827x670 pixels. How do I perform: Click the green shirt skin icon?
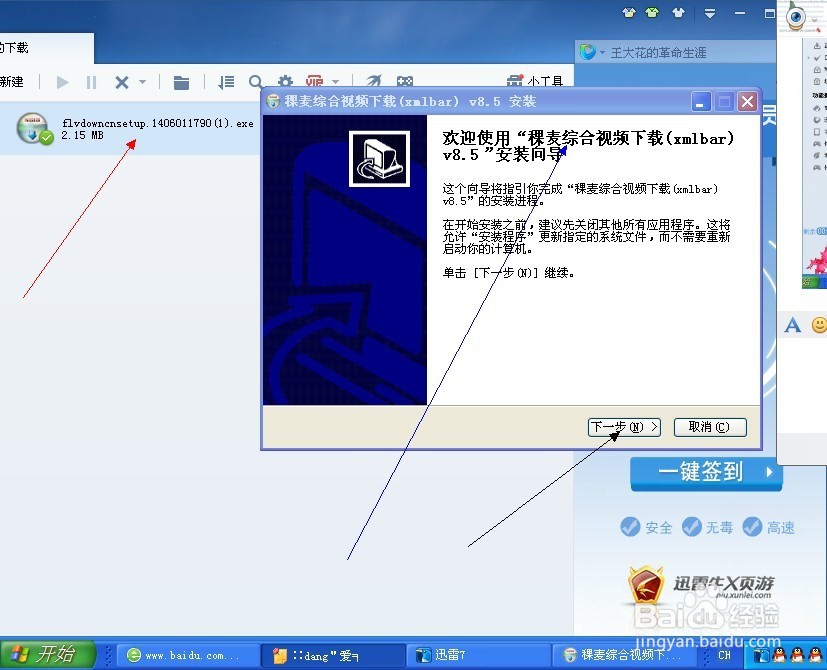(x=652, y=13)
